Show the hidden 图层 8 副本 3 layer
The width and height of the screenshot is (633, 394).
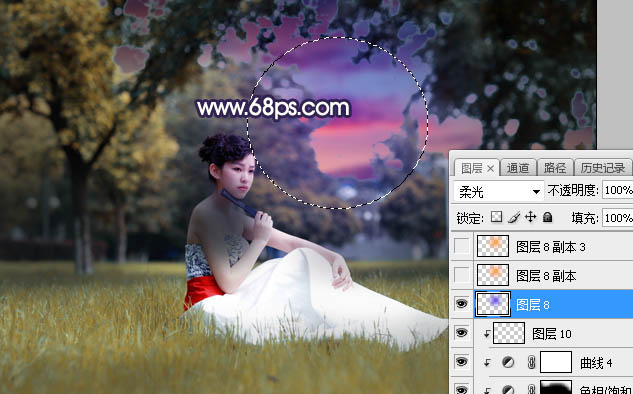[x=462, y=246]
